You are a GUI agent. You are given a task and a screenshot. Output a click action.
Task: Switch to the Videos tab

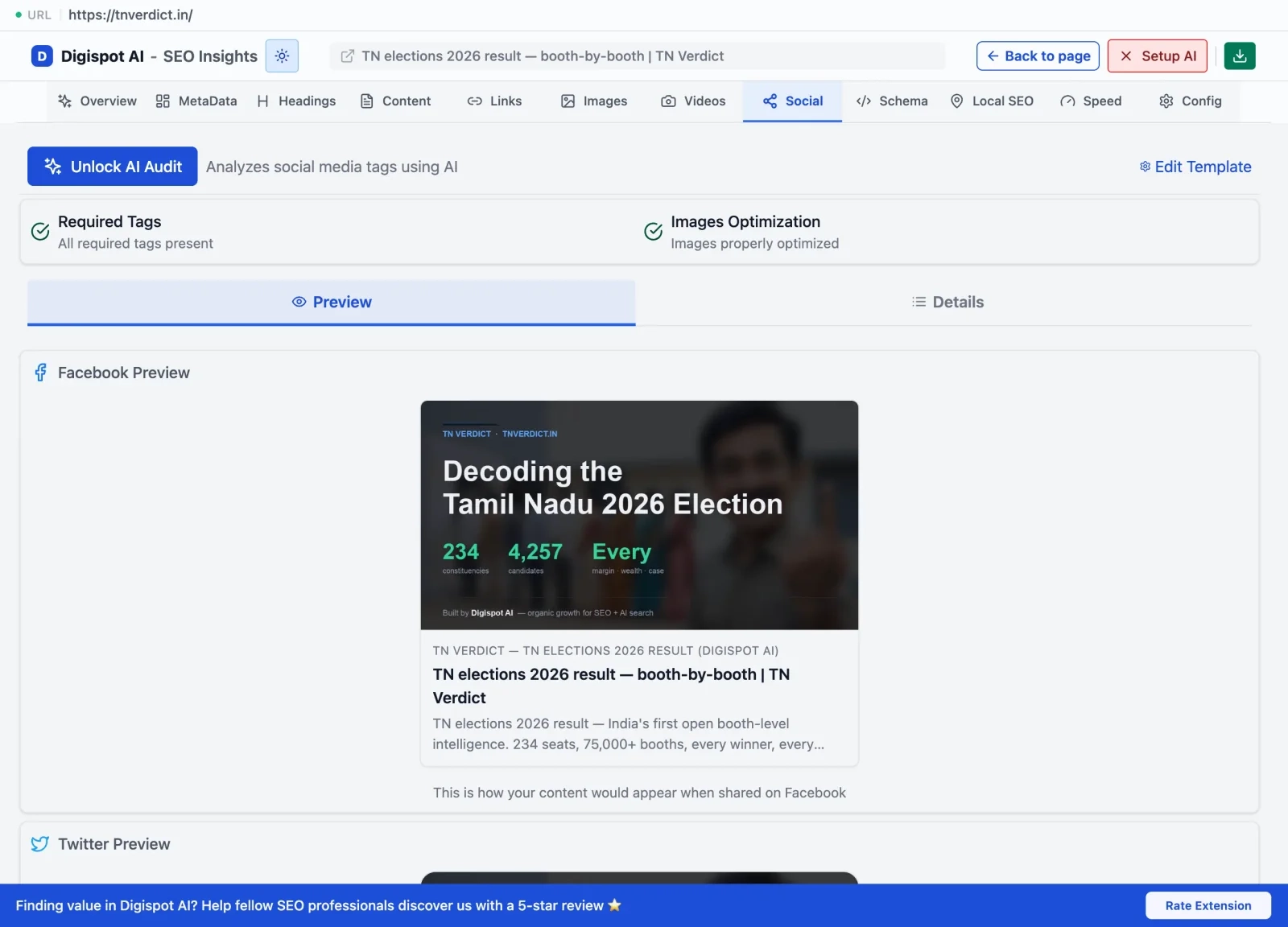[x=693, y=101]
